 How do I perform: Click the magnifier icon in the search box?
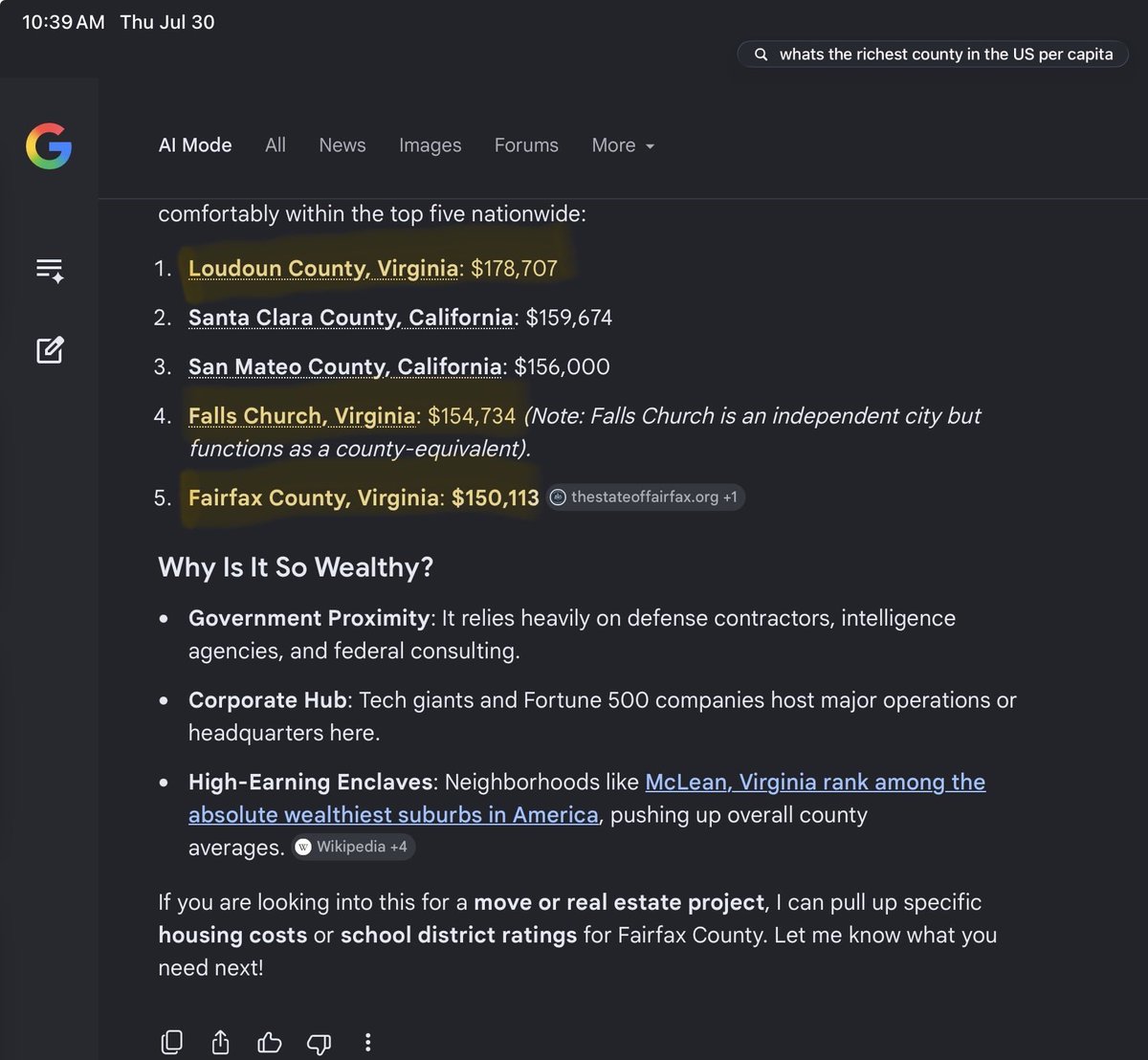click(762, 55)
